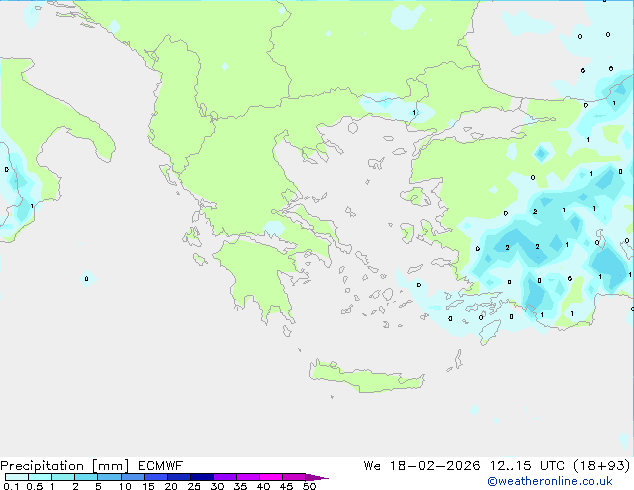Image resolution: width=634 pixels, height=490 pixels.
Task: Click the "35" legend scale label
Action: coord(240,486)
